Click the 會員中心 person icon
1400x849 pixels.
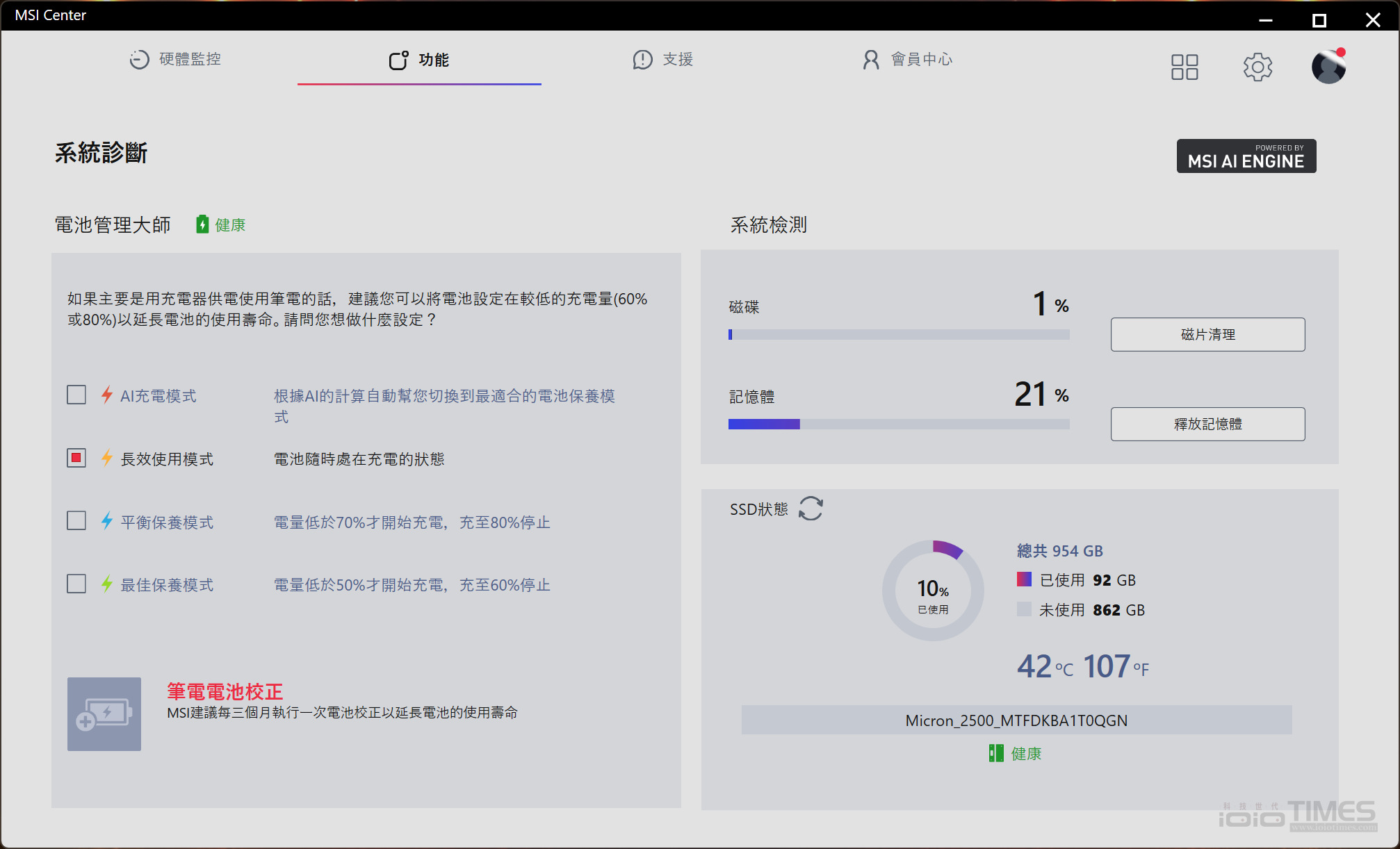click(x=871, y=60)
